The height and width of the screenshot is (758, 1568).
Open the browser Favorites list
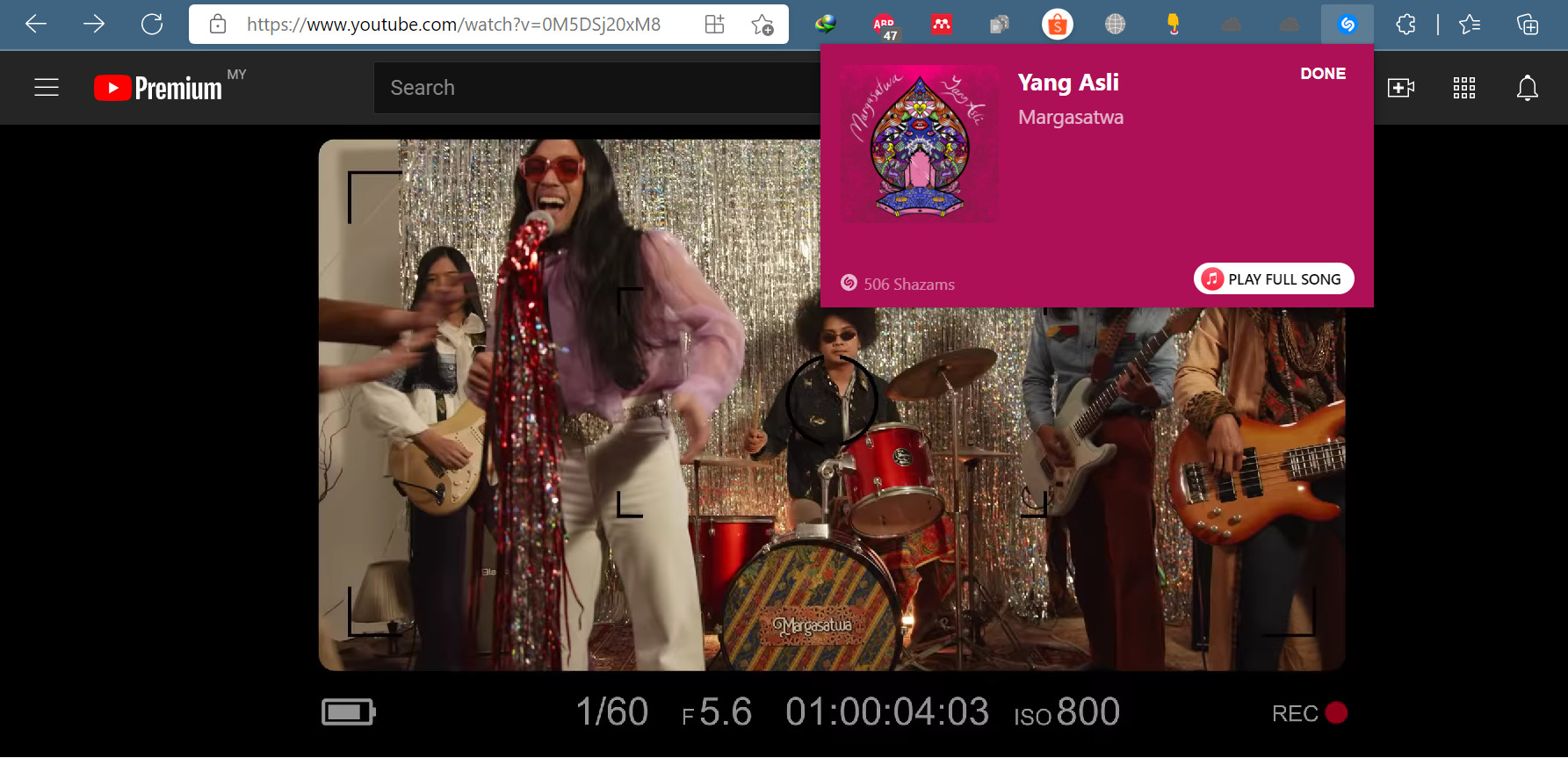tap(1470, 25)
